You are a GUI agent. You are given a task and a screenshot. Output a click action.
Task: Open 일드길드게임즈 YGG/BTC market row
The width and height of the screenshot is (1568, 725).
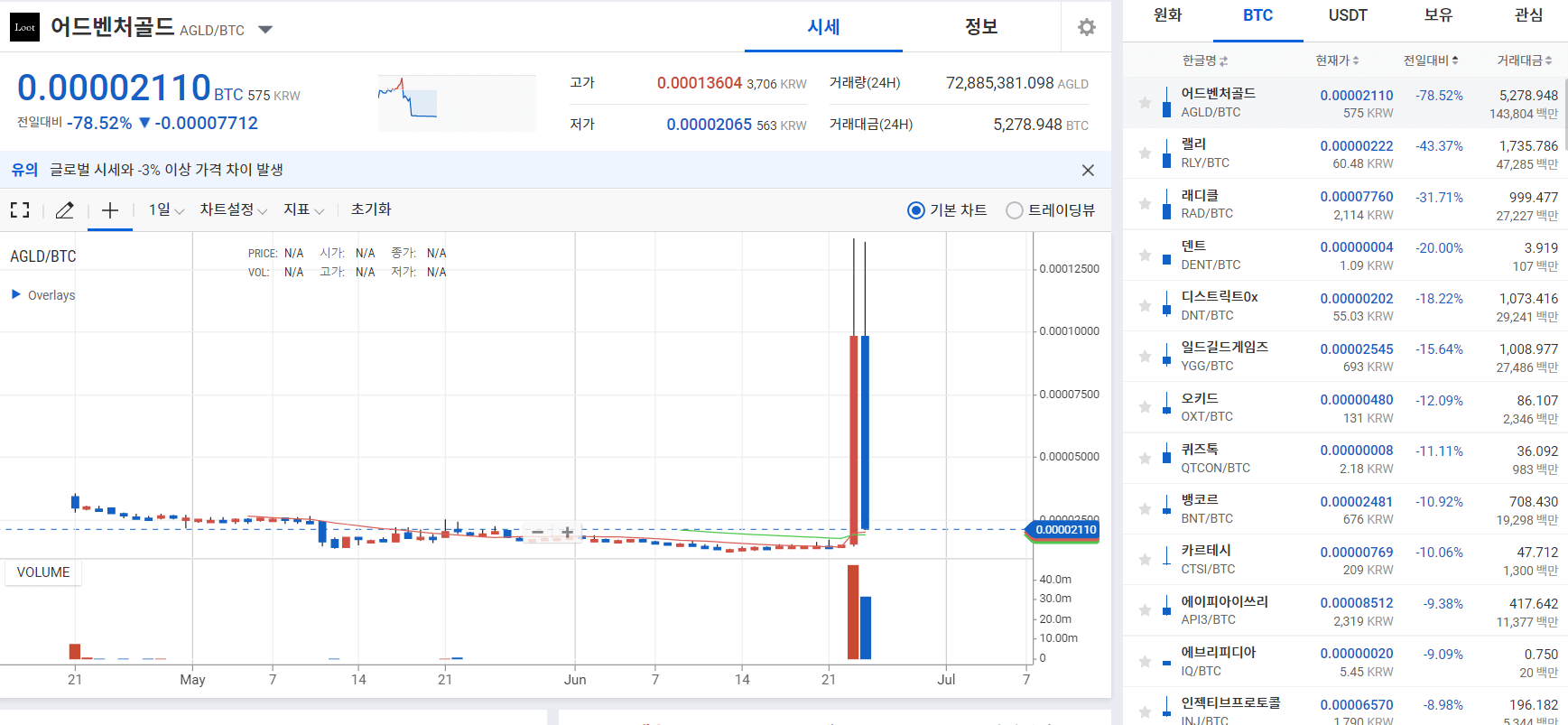(x=1345, y=357)
